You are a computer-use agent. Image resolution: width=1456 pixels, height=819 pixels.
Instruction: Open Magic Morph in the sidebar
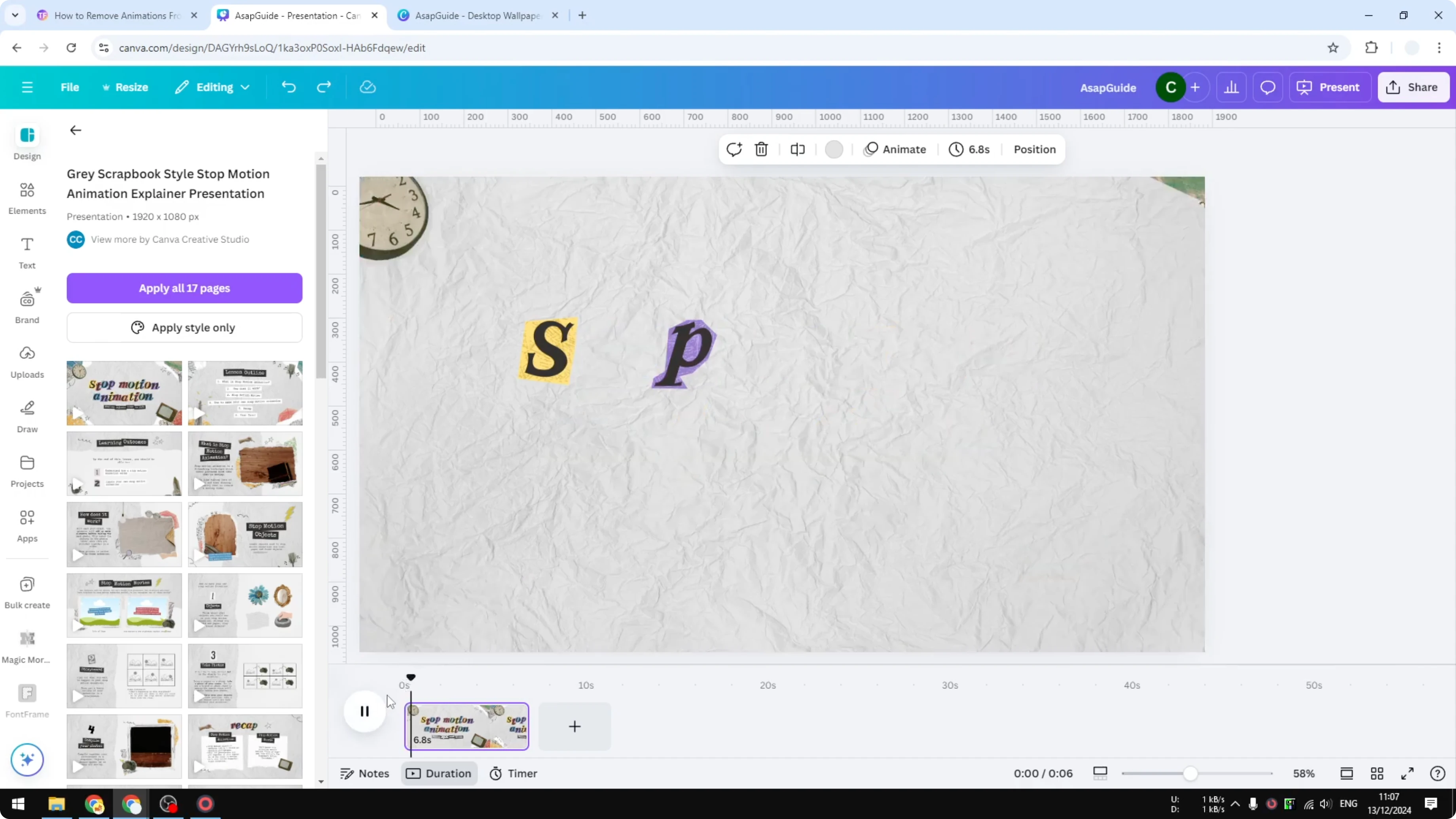[27, 645]
